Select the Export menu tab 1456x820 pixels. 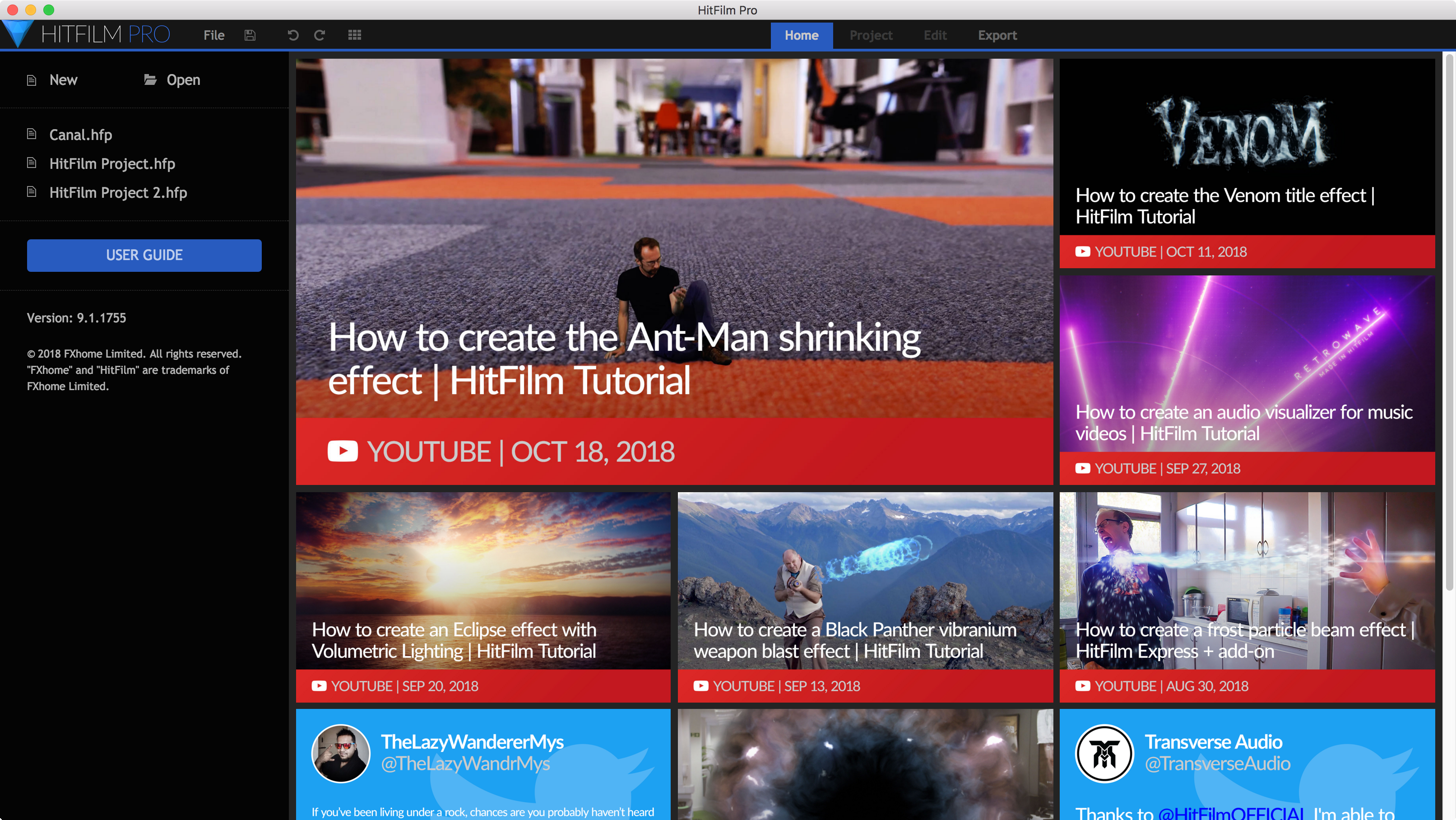[x=997, y=35]
